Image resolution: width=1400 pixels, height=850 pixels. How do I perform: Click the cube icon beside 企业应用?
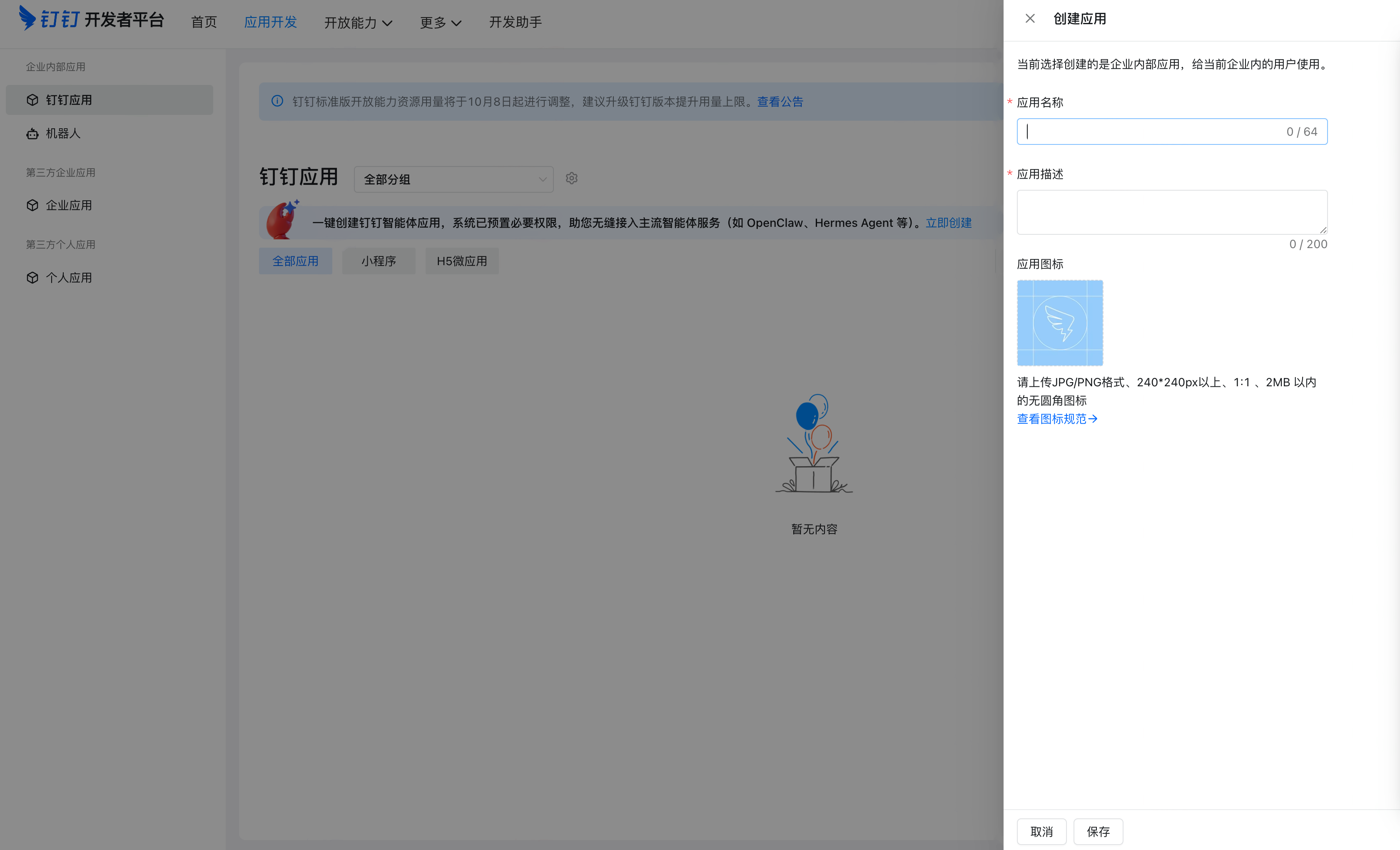tap(32, 205)
